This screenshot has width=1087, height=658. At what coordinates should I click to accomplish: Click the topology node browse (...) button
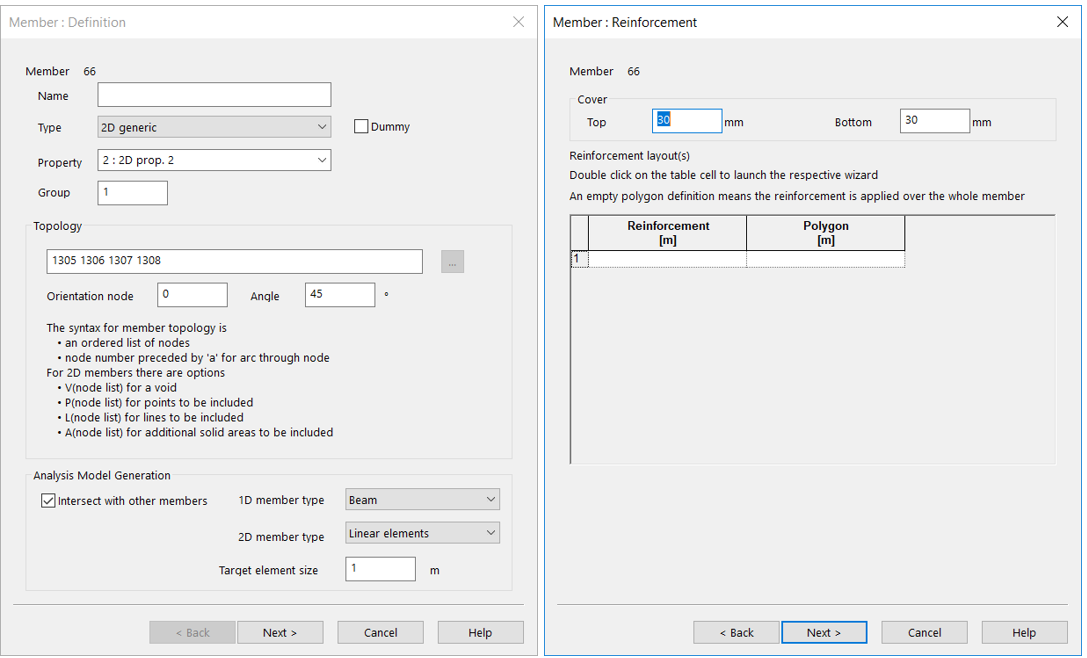click(452, 262)
